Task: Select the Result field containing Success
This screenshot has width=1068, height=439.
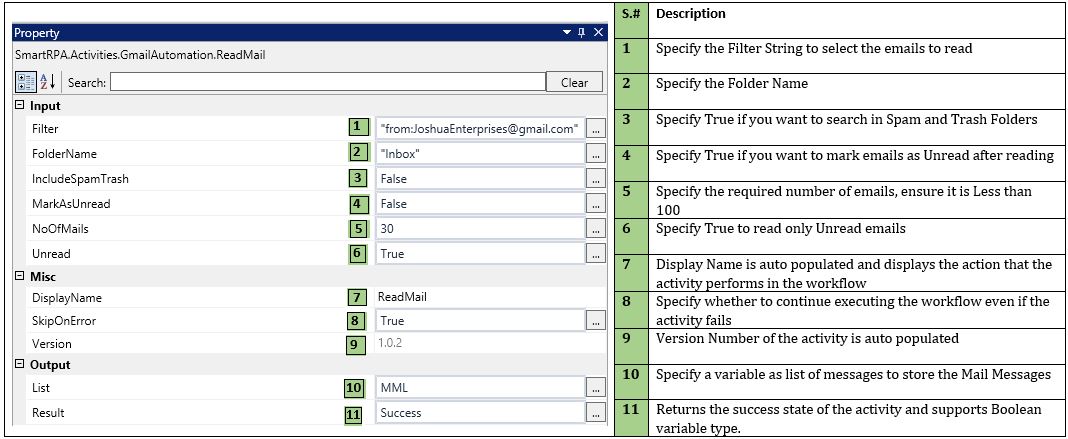Action: 480,412
